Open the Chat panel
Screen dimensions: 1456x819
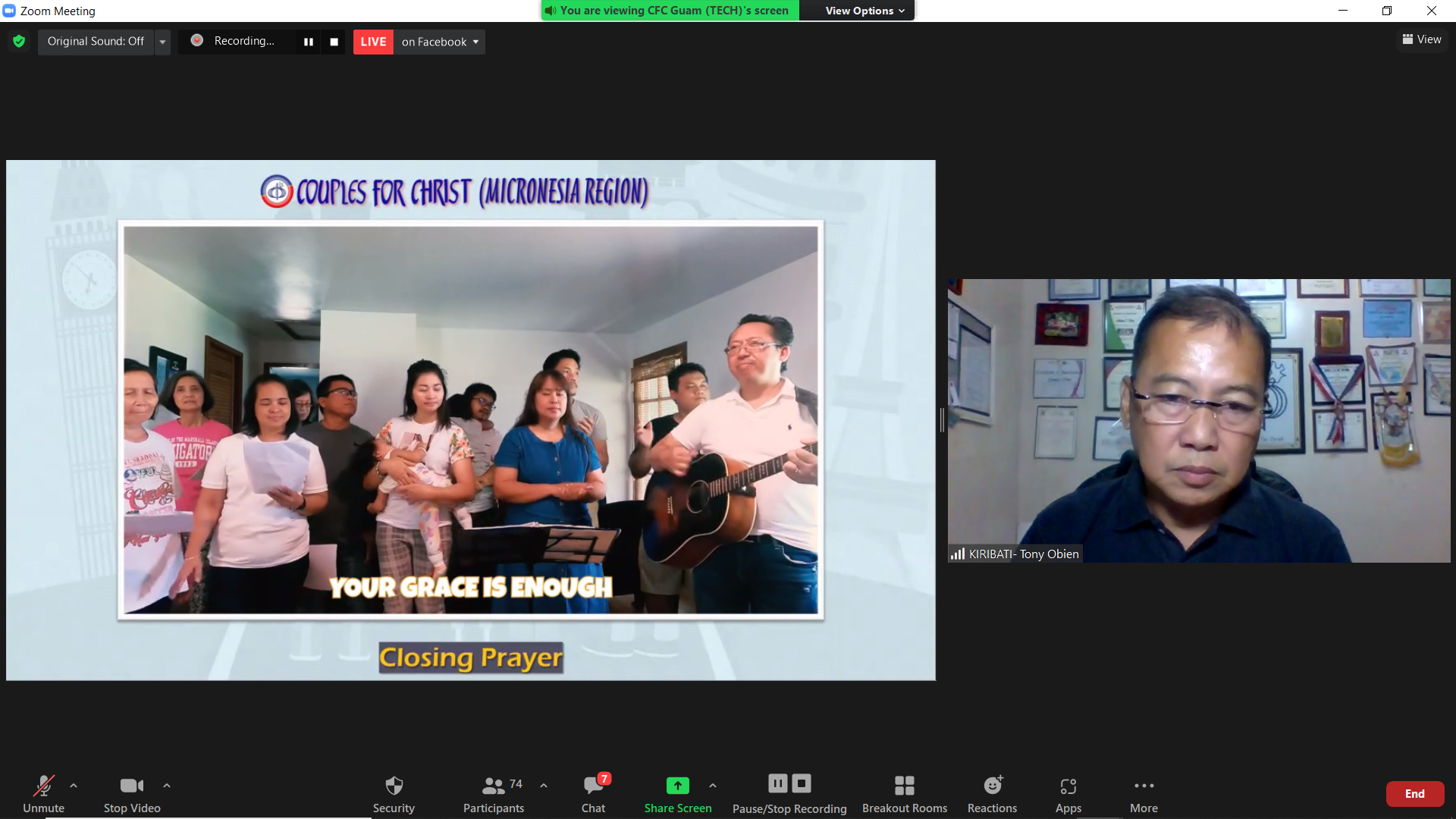click(594, 793)
